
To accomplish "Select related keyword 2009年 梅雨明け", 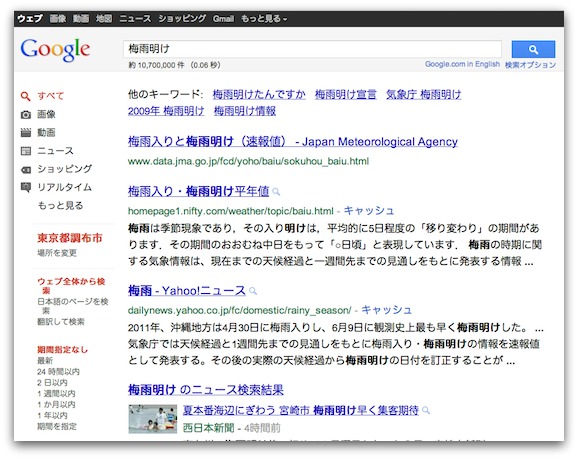I will coord(166,111).
